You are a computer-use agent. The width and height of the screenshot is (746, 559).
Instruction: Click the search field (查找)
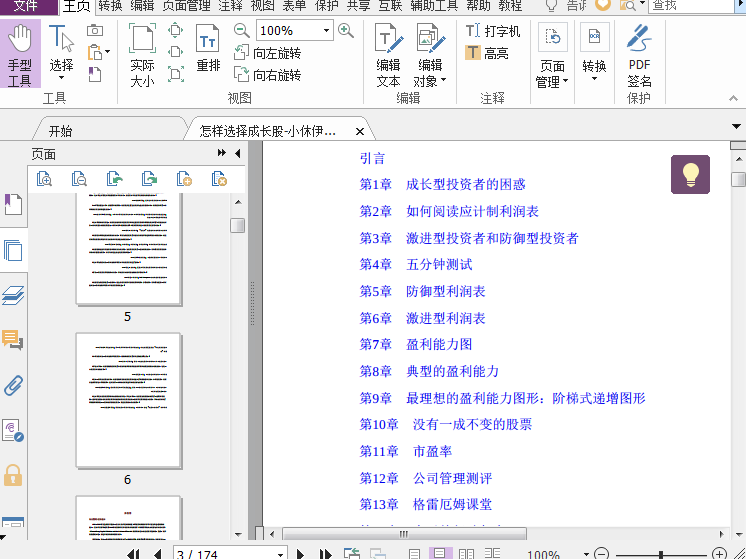[691, 6]
